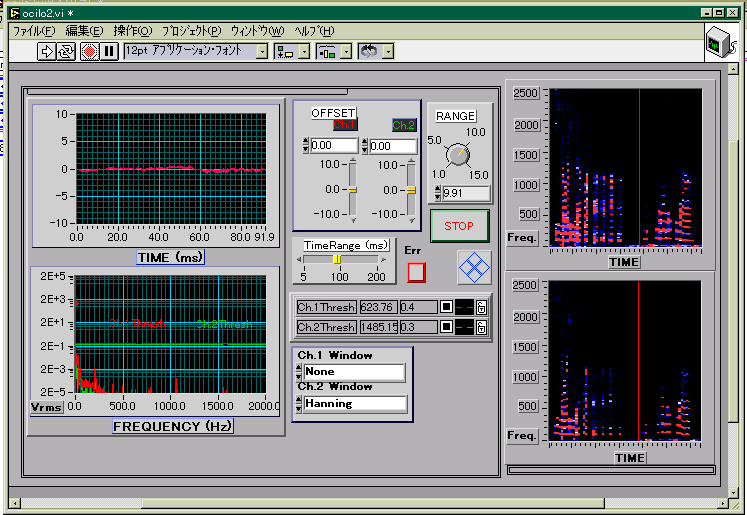Click the Run Continuously icon

pyautogui.click(x=66, y=51)
